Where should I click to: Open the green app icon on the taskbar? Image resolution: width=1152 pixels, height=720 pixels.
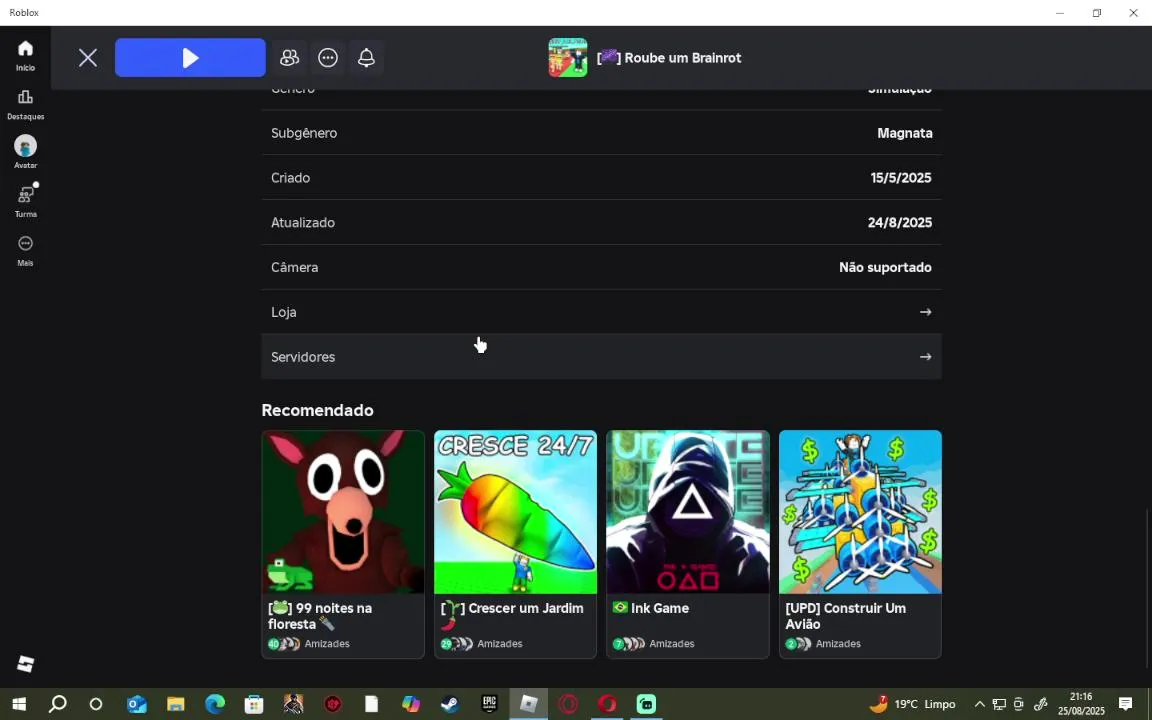pyautogui.click(x=647, y=705)
